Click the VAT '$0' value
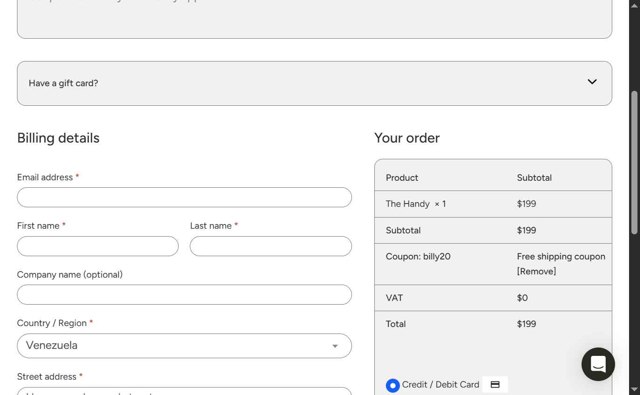The width and height of the screenshot is (640, 395). (x=522, y=297)
